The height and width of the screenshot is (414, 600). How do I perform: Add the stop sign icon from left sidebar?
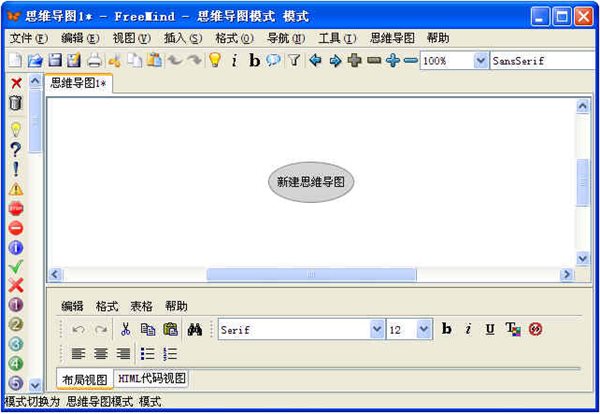16,209
